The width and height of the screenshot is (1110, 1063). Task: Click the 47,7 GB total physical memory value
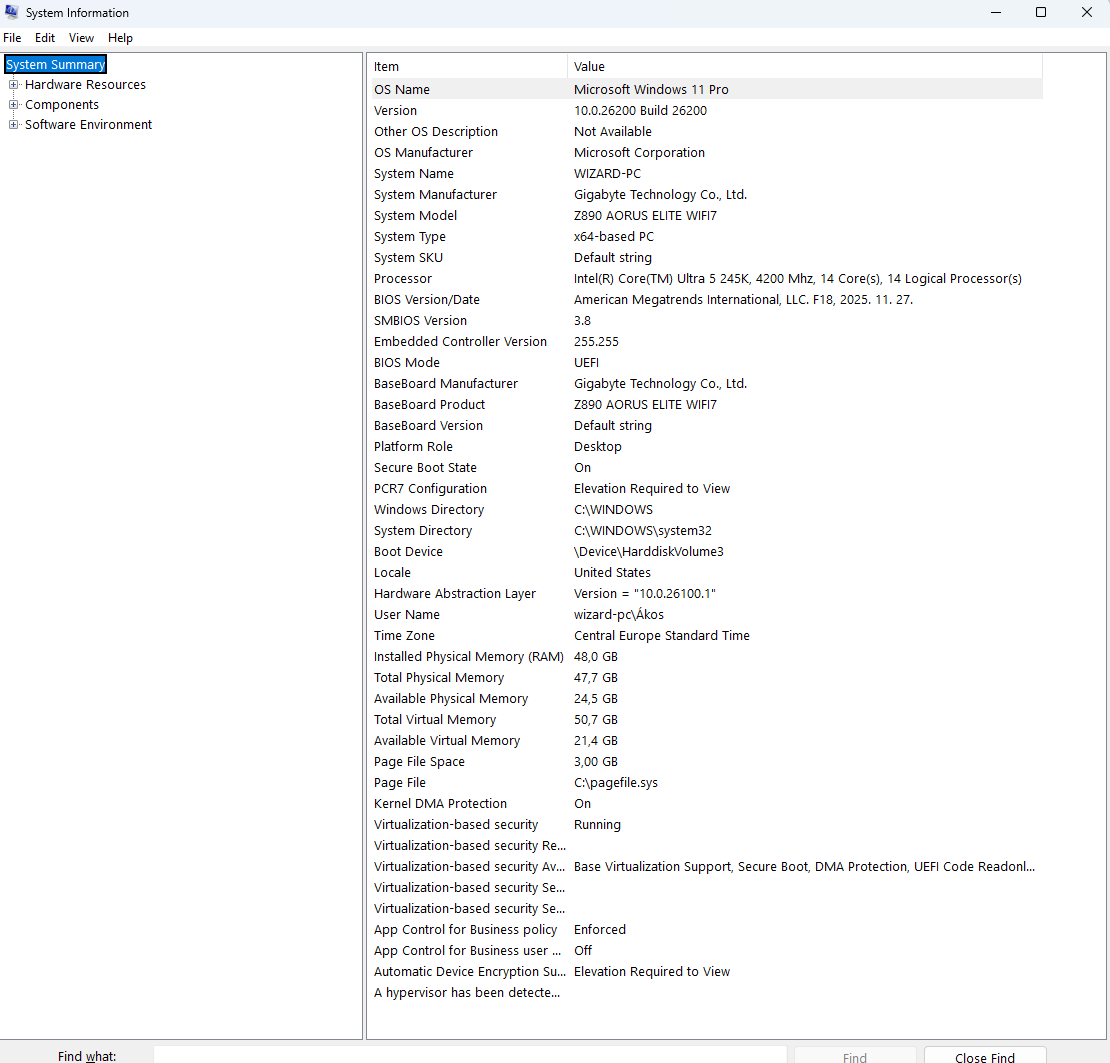[x=595, y=677]
